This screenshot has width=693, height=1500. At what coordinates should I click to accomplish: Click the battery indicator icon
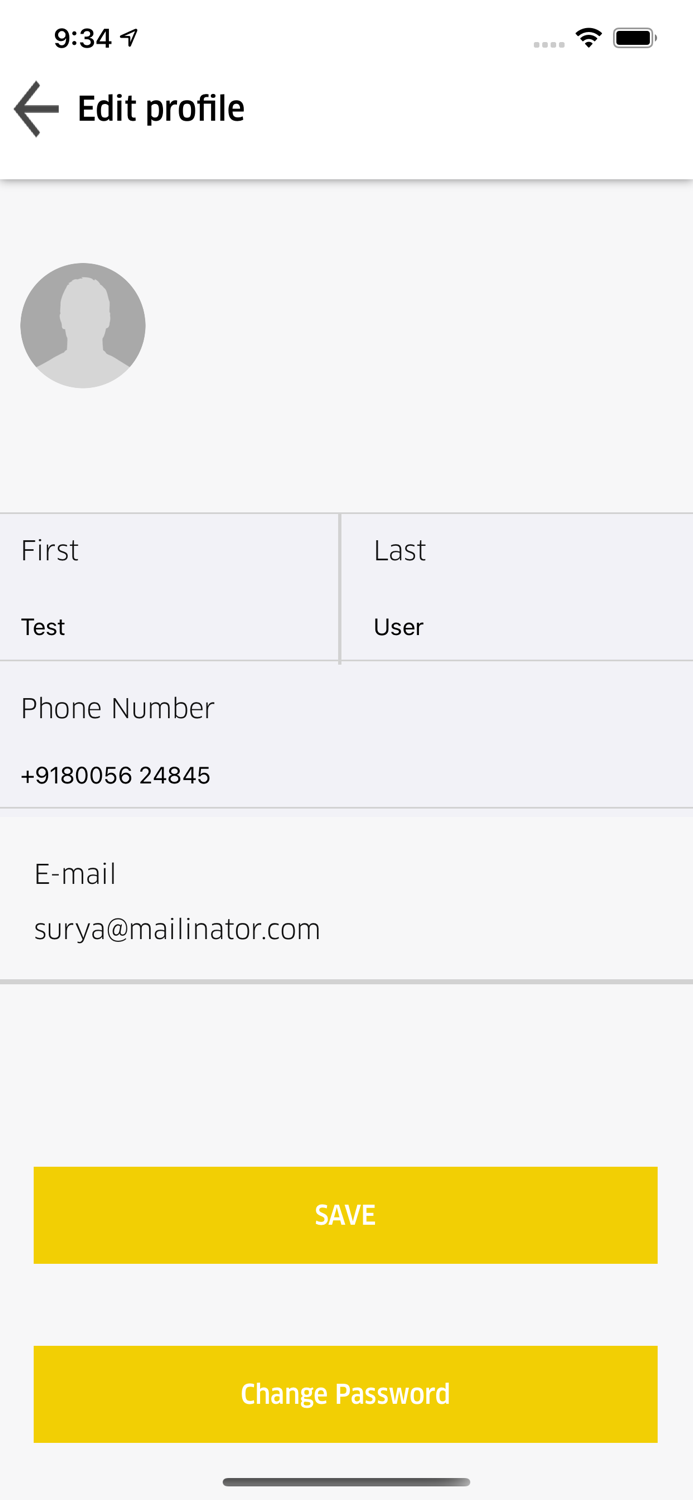coord(635,39)
